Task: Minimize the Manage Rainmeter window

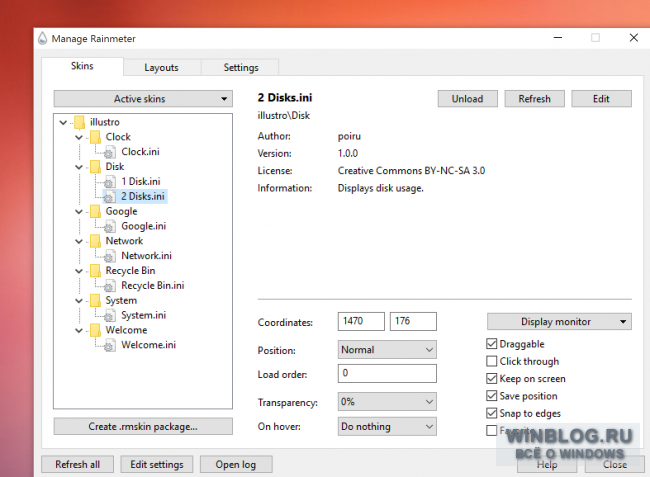Action: (x=558, y=38)
